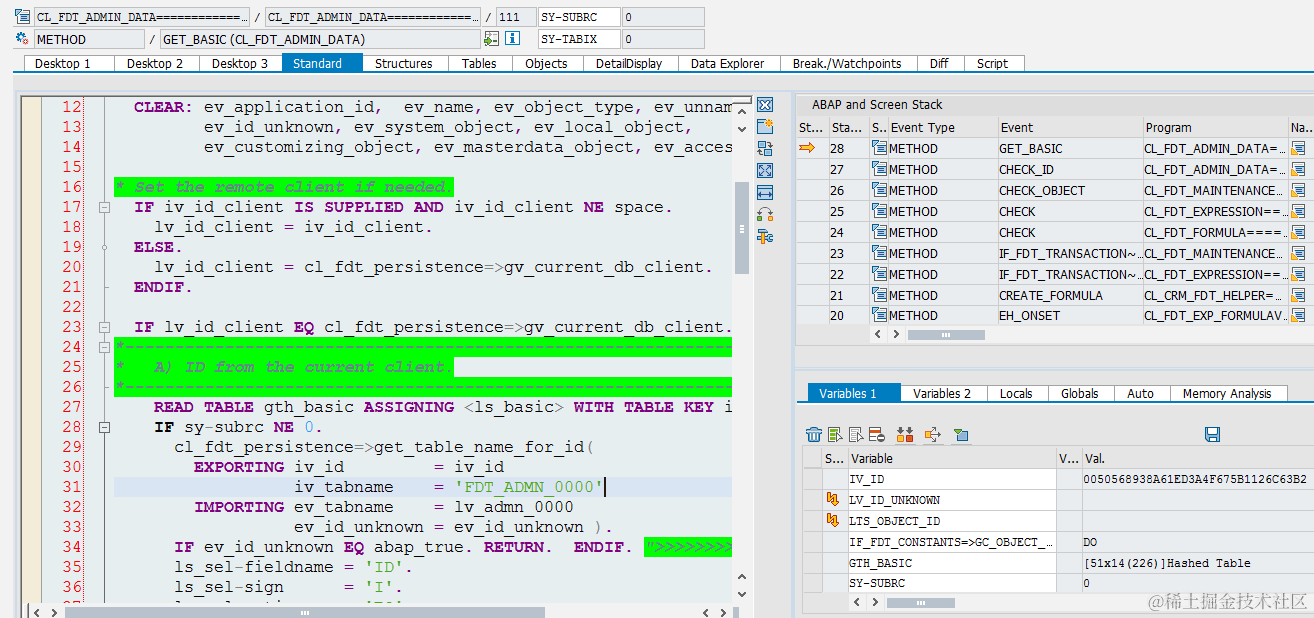Click the filter icon in variables toolbar
Image resolution: width=1314 pixels, height=618 pixels.
pos(960,434)
